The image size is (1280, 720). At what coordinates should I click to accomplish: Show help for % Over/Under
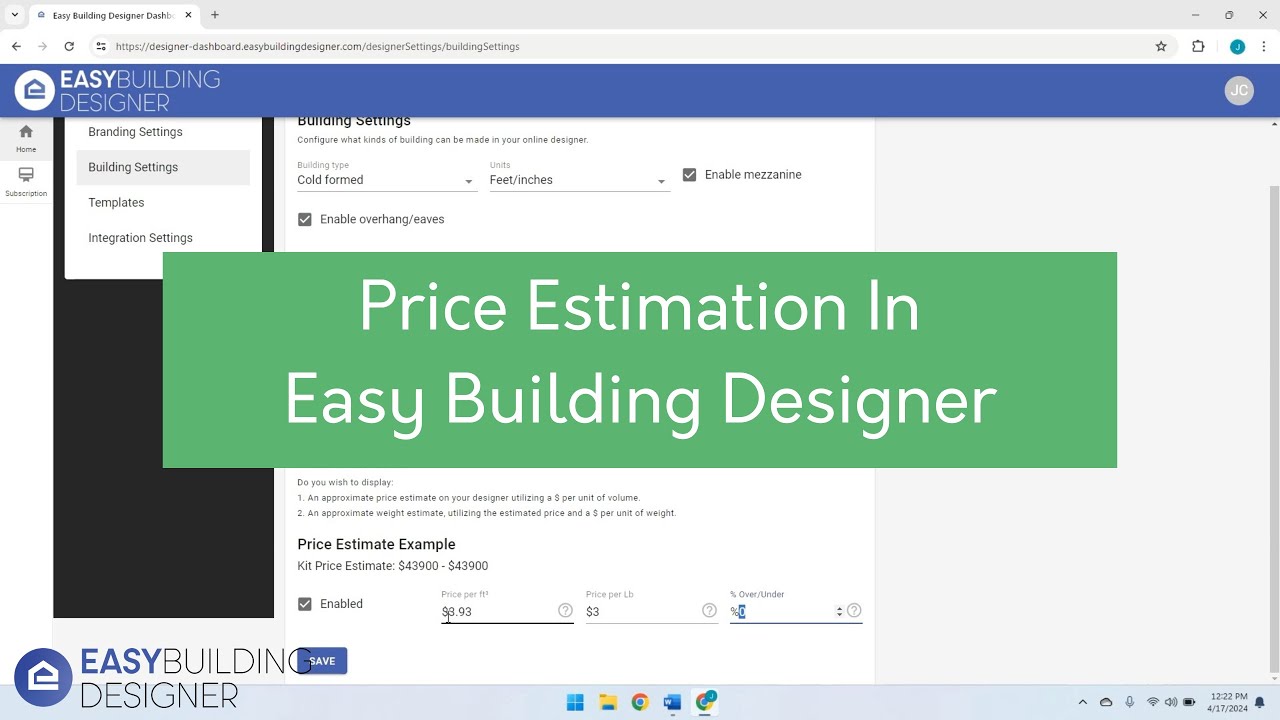tap(854, 611)
